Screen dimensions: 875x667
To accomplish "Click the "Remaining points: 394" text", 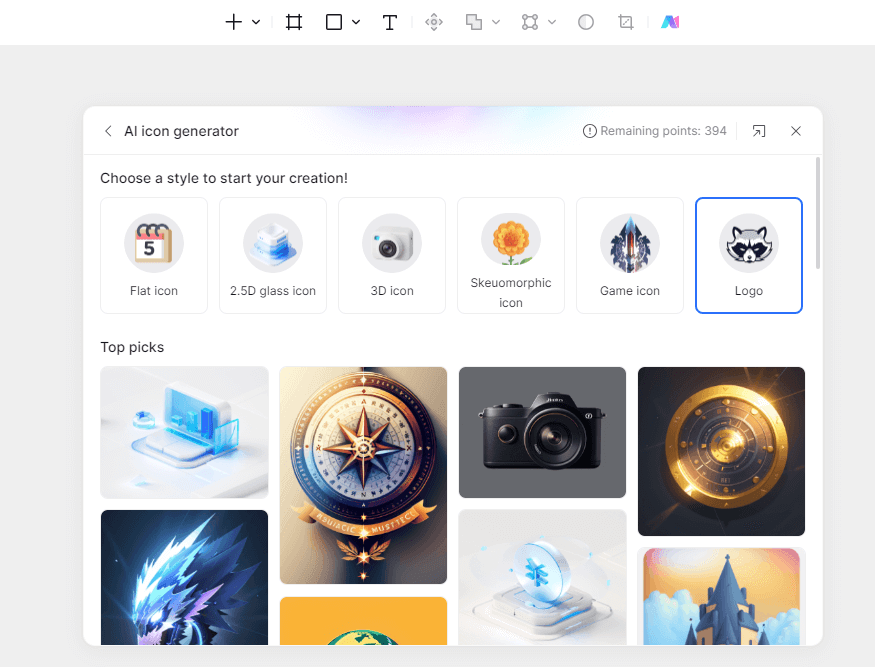I will tap(664, 131).
